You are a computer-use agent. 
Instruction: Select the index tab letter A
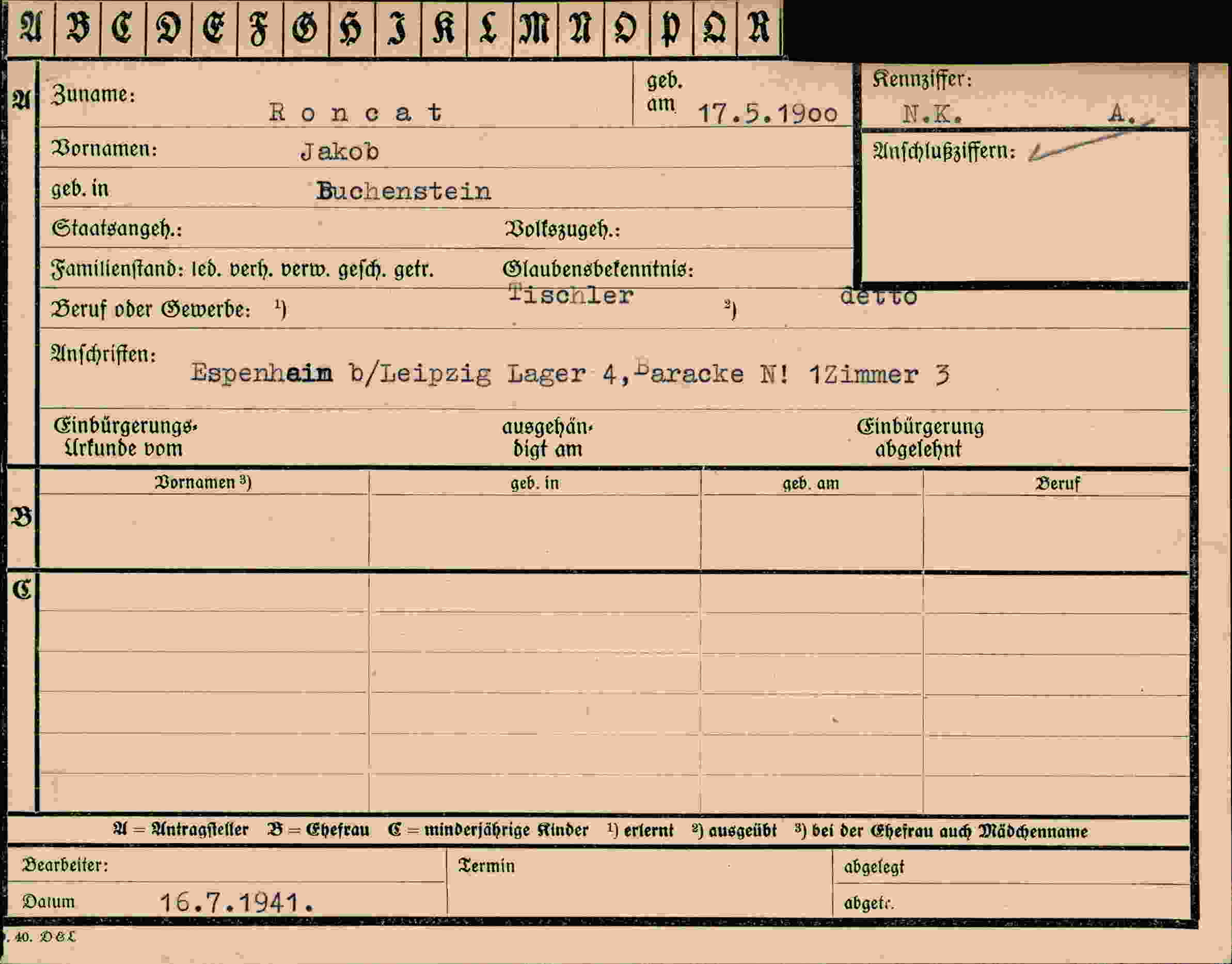coord(30,28)
